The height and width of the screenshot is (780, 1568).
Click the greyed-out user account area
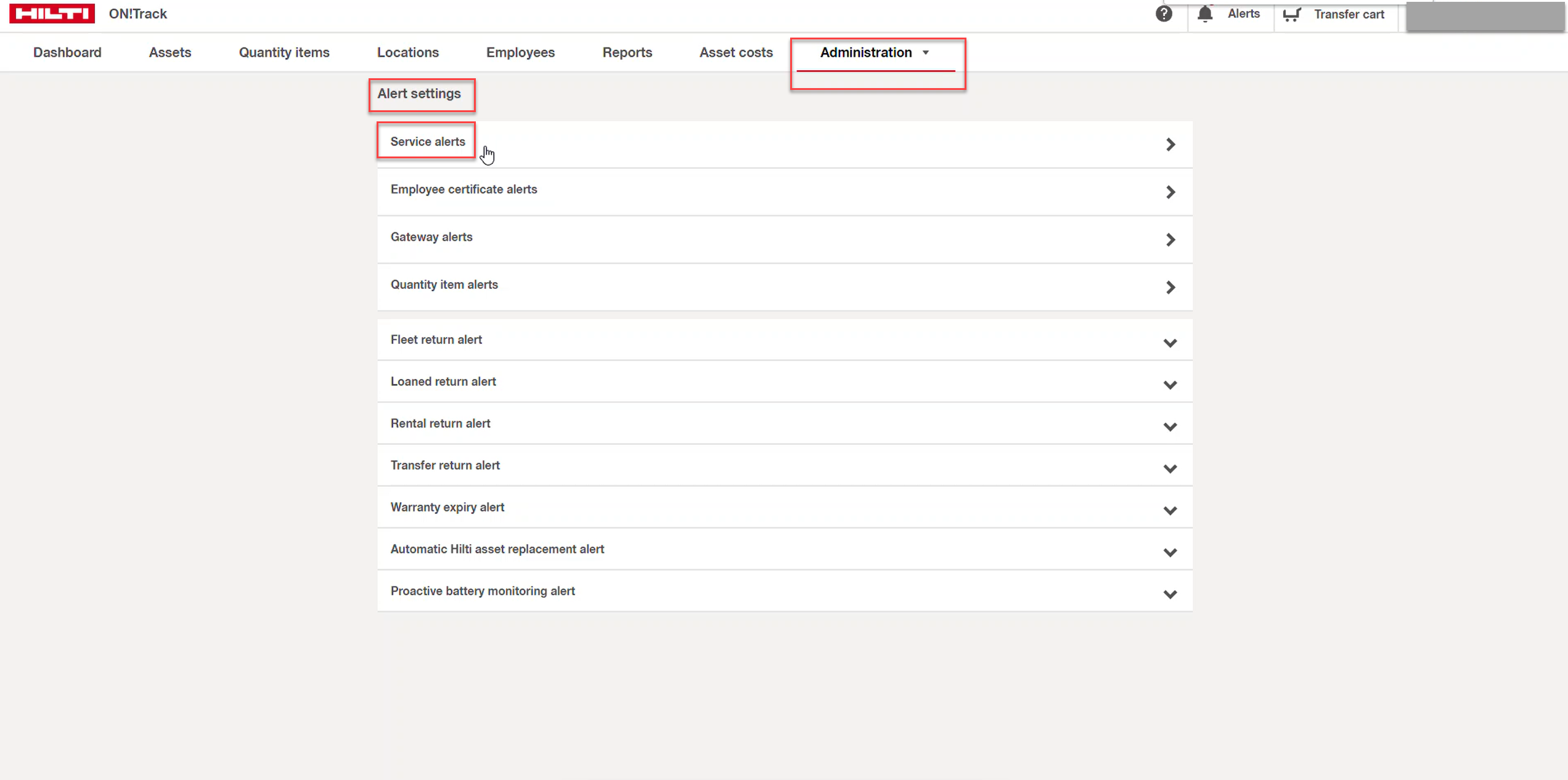(1485, 16)
